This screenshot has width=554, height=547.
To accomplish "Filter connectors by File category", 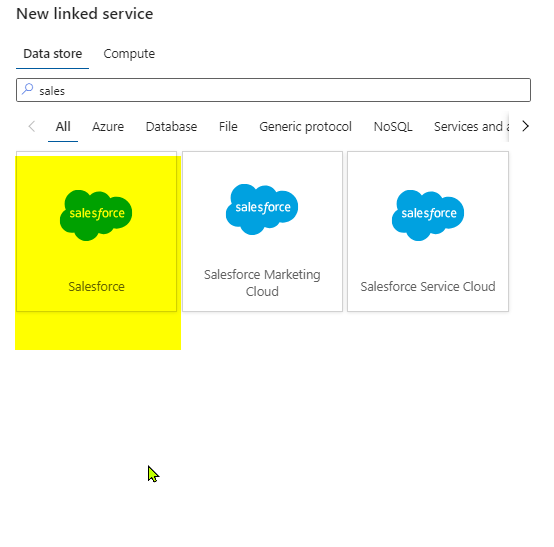I will click(x=228, y=127).
